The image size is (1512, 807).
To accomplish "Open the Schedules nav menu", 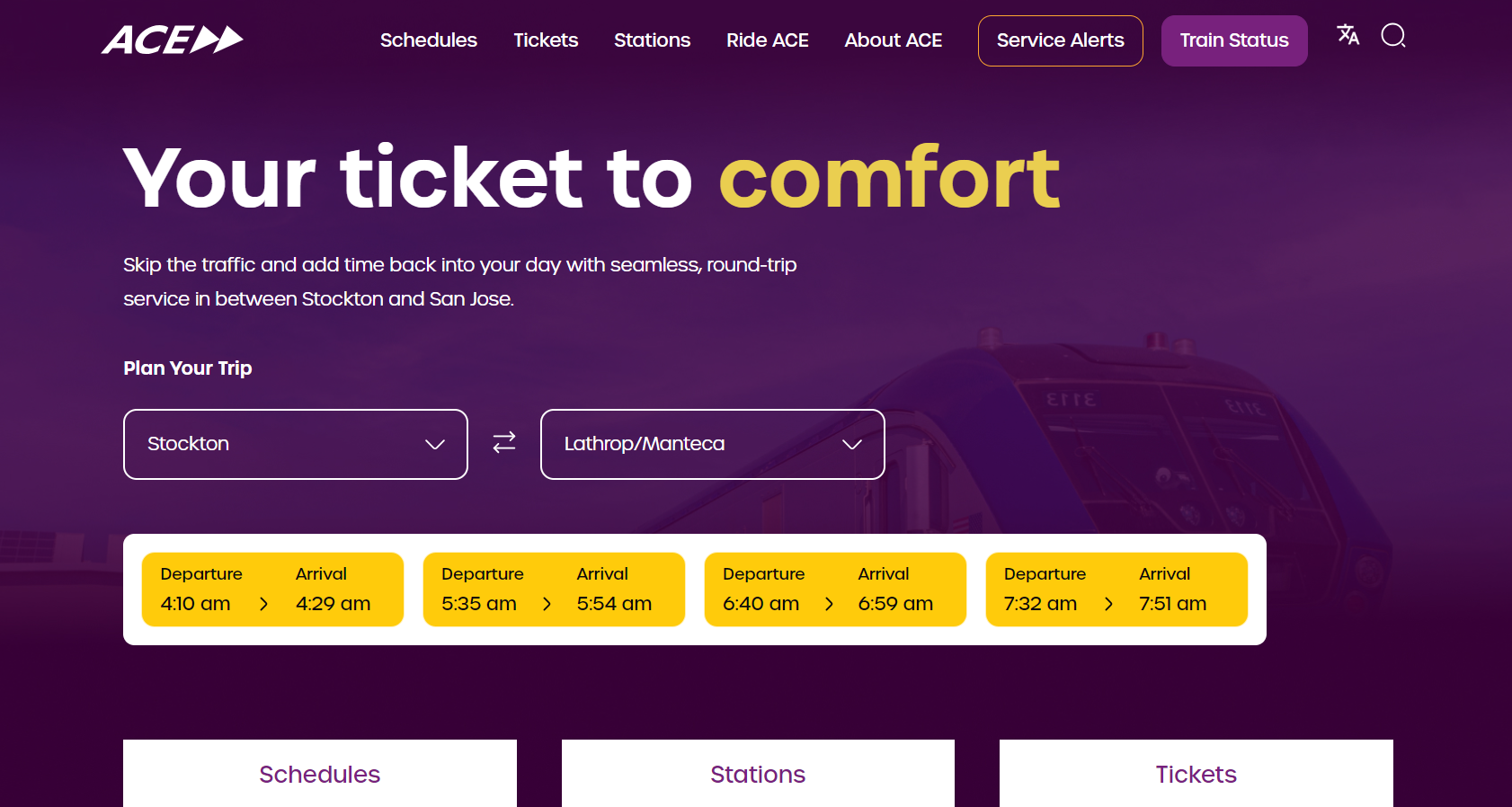I will click(x=428, y=40).
